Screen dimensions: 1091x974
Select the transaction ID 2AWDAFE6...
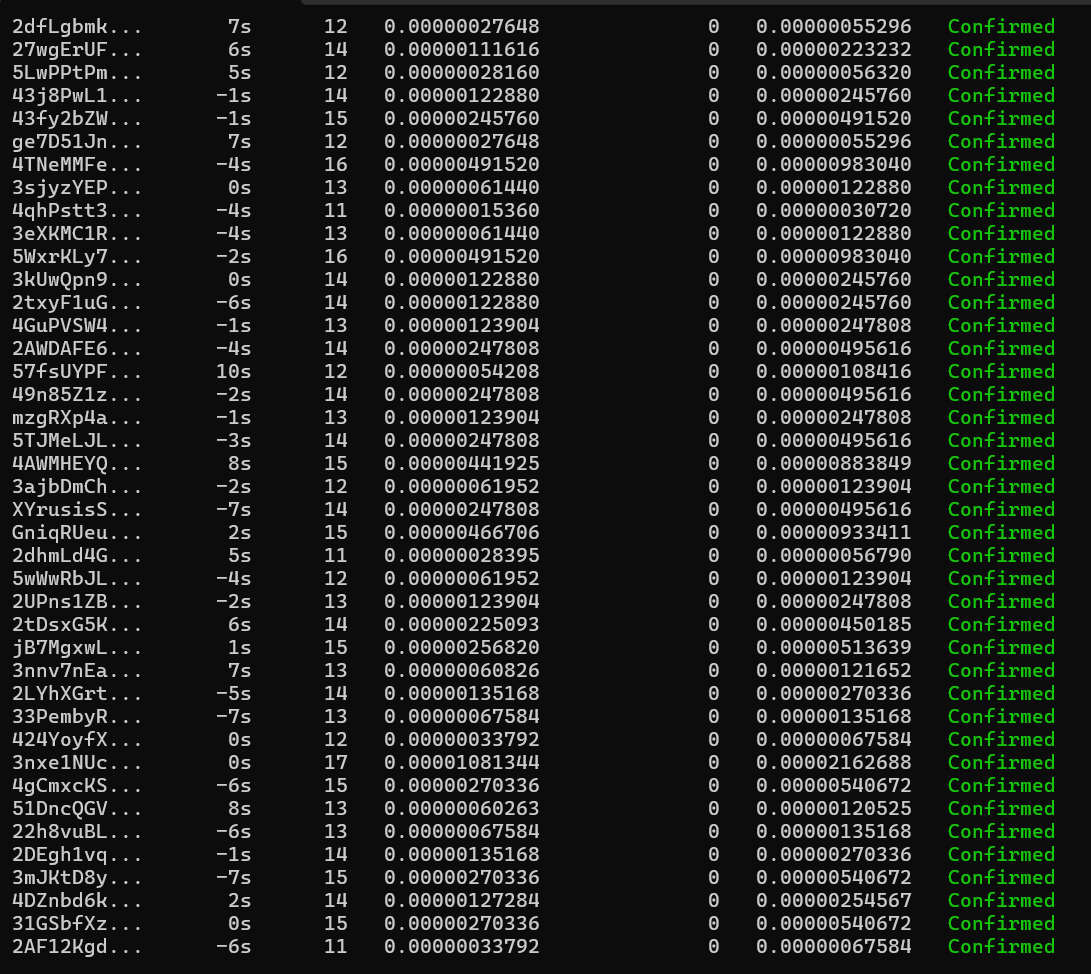(x=77, y=348)
